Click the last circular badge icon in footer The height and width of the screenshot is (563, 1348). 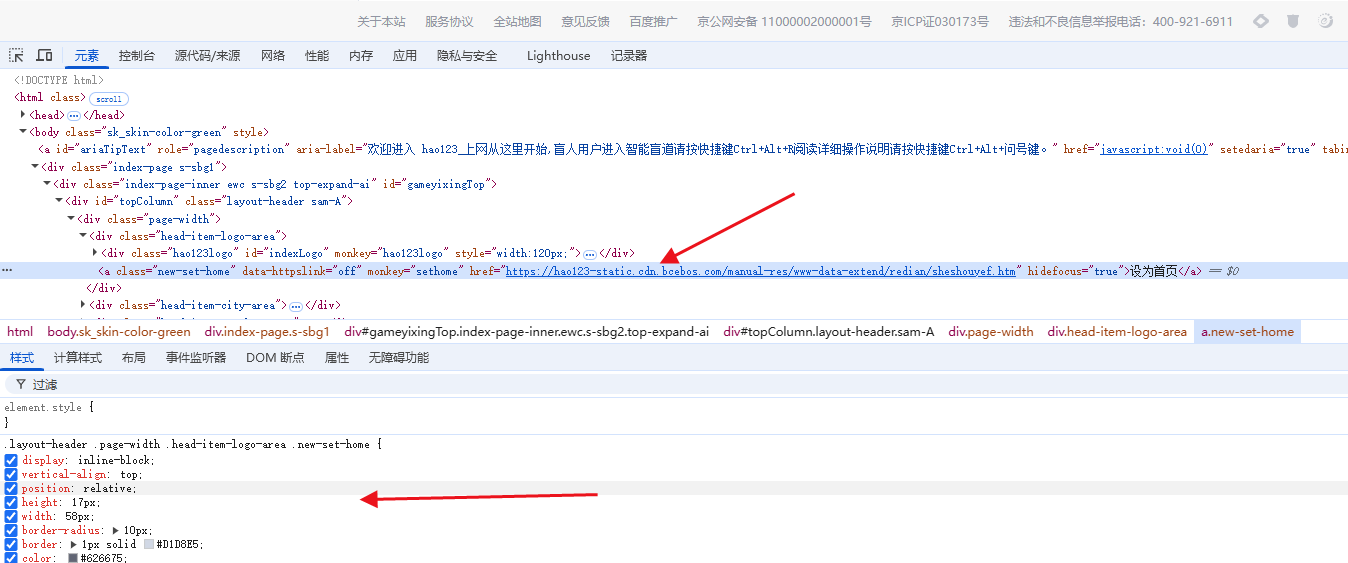pos(1325,21)
